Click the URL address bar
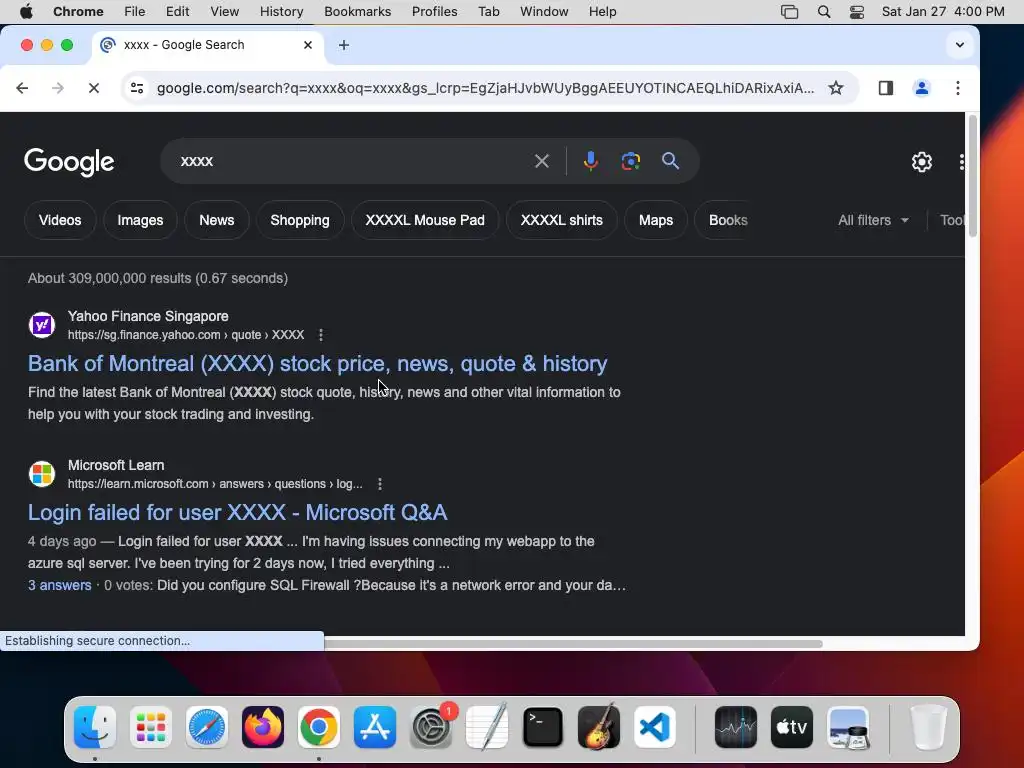Screen dimensions: 1024x768 [x=485, y=88]
